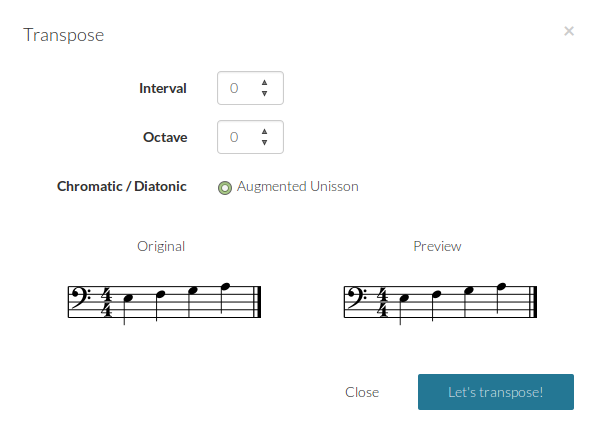The width and height of the screenshot is (597, 442).
Task: Click the bass clef in Original staff
Action: tap(81, 297)
